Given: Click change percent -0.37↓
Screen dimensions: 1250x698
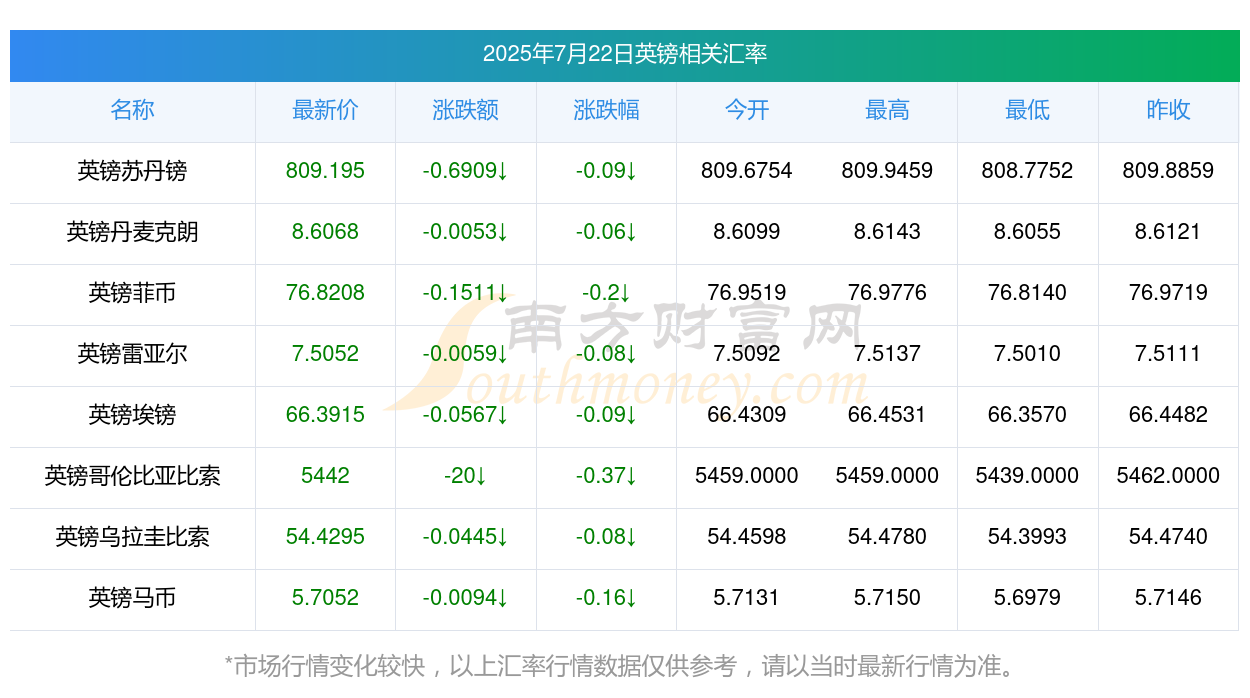Looking at the screenshot, I should (606, 476).
